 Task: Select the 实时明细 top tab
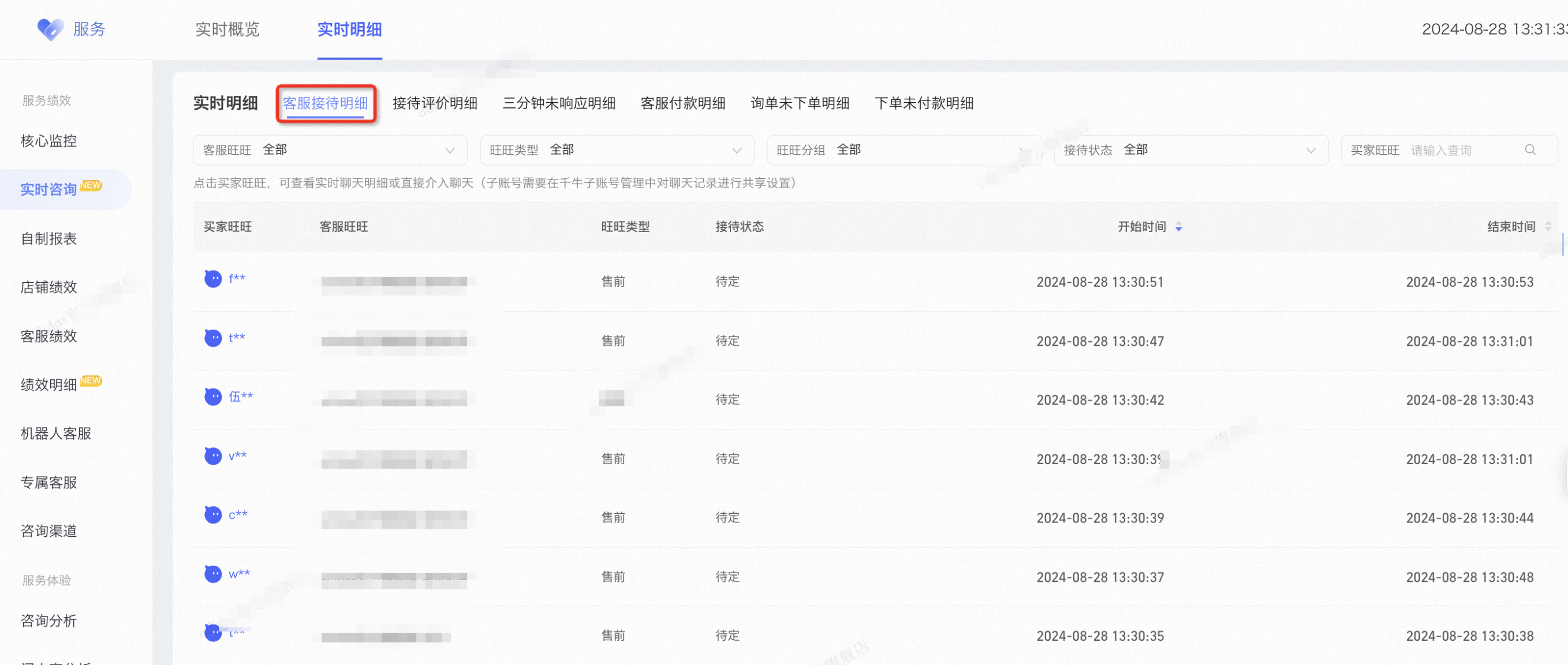(x=349, y=29)
